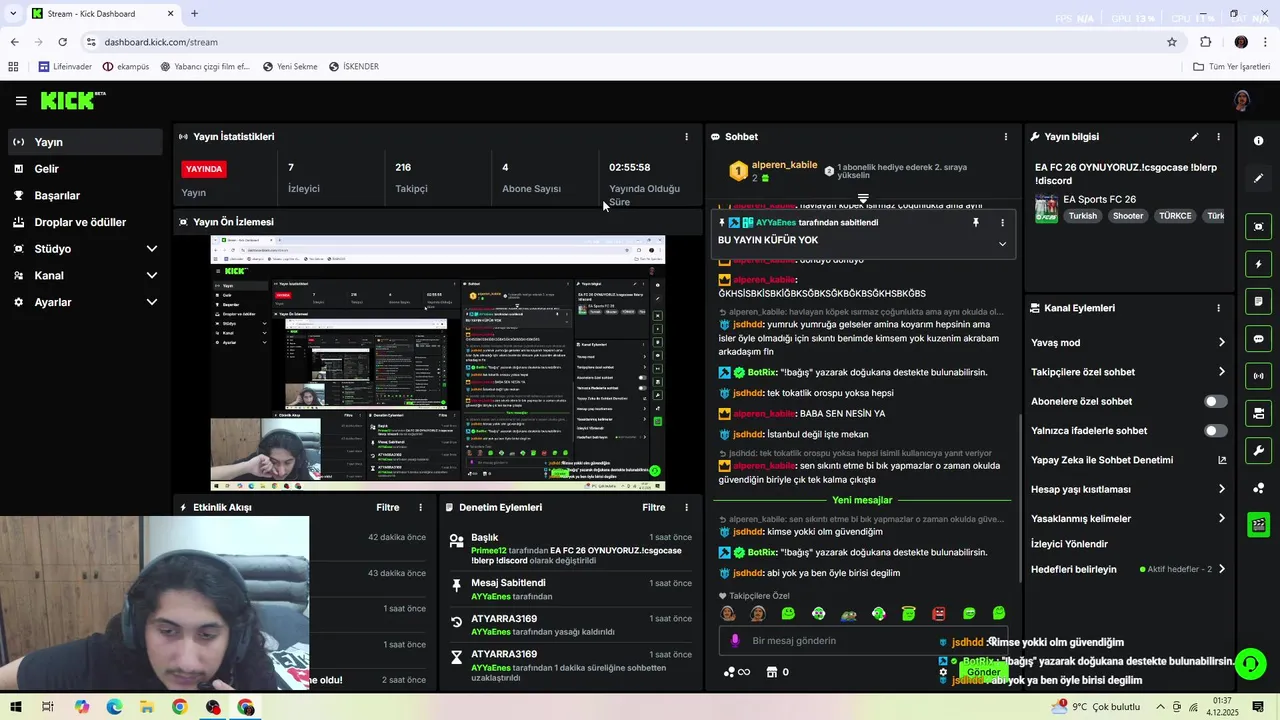Open the Denetim Eylemleri Filtre dropdown
Screen dimensions: 1280x720
point(654,508)
